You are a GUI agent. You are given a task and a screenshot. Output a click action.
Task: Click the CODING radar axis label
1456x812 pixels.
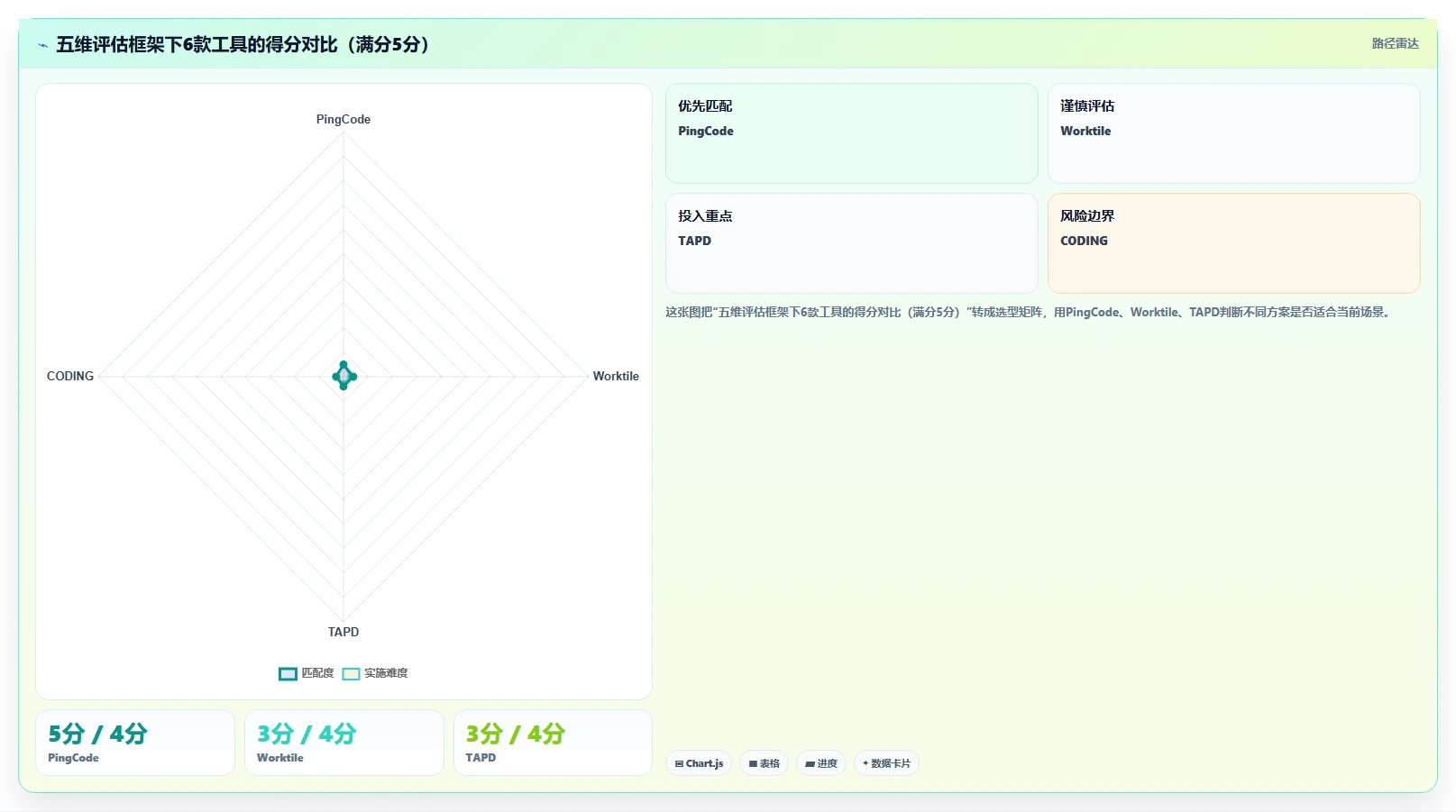tap(70, 376)
